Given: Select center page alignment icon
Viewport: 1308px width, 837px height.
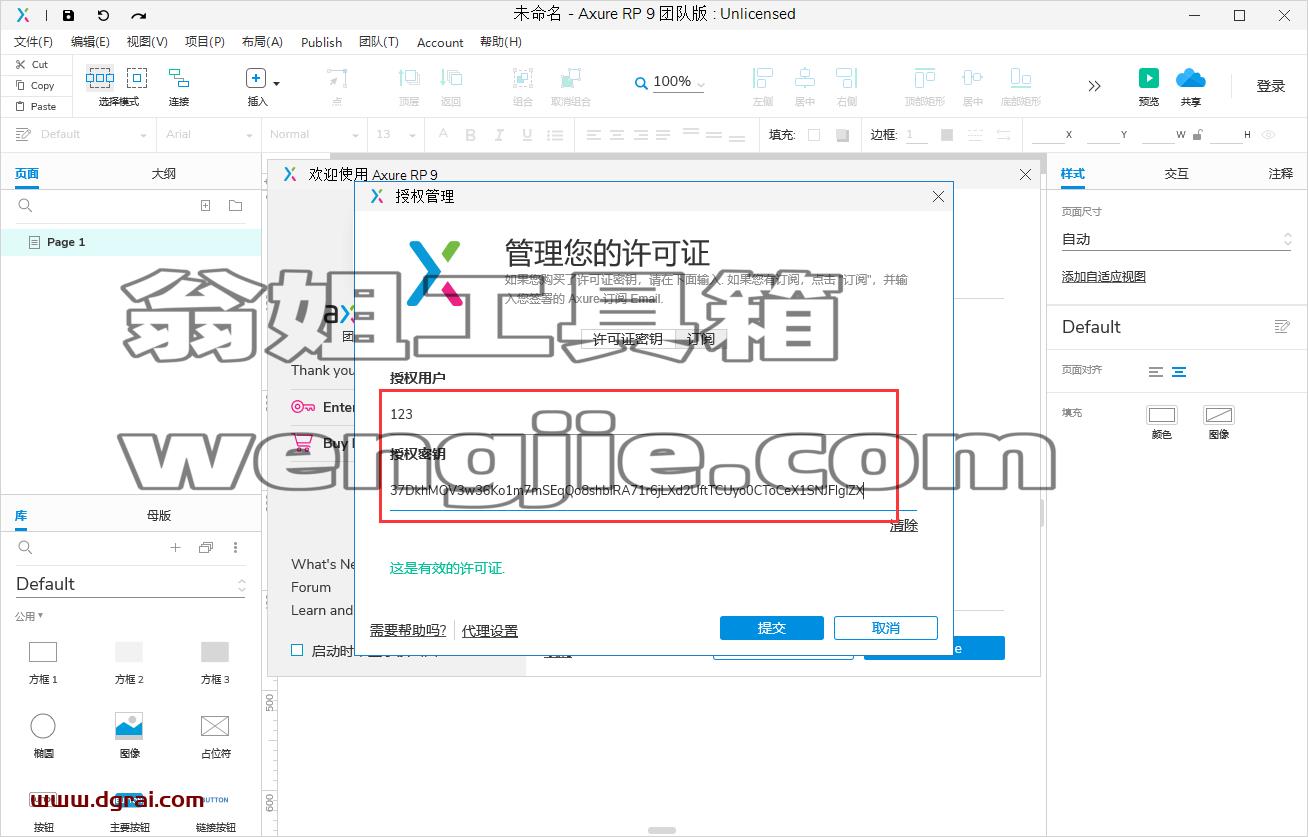Looking at the screenshot, I should click(1179, 372).
